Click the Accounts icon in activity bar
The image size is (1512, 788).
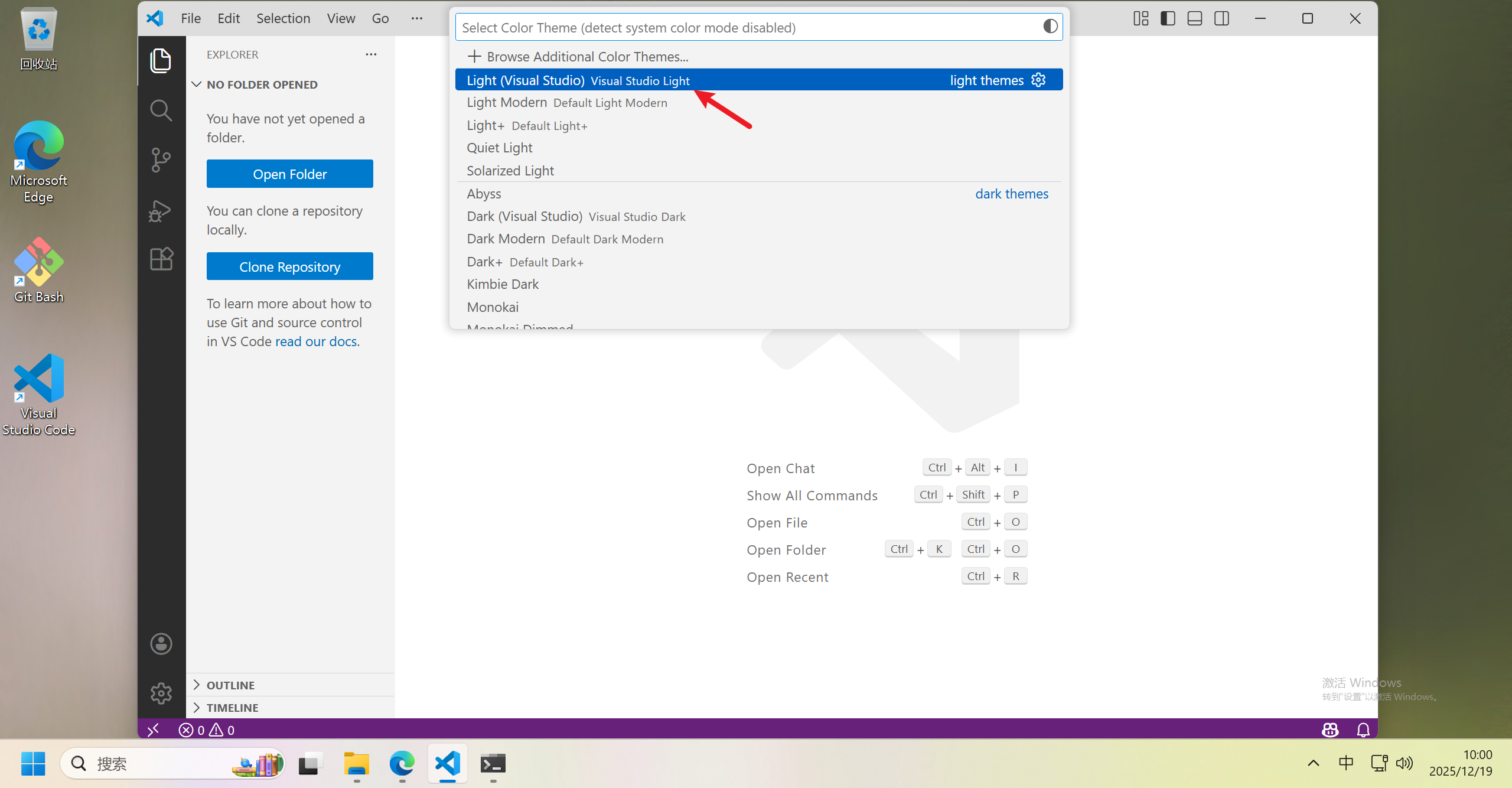click(161, 644)
